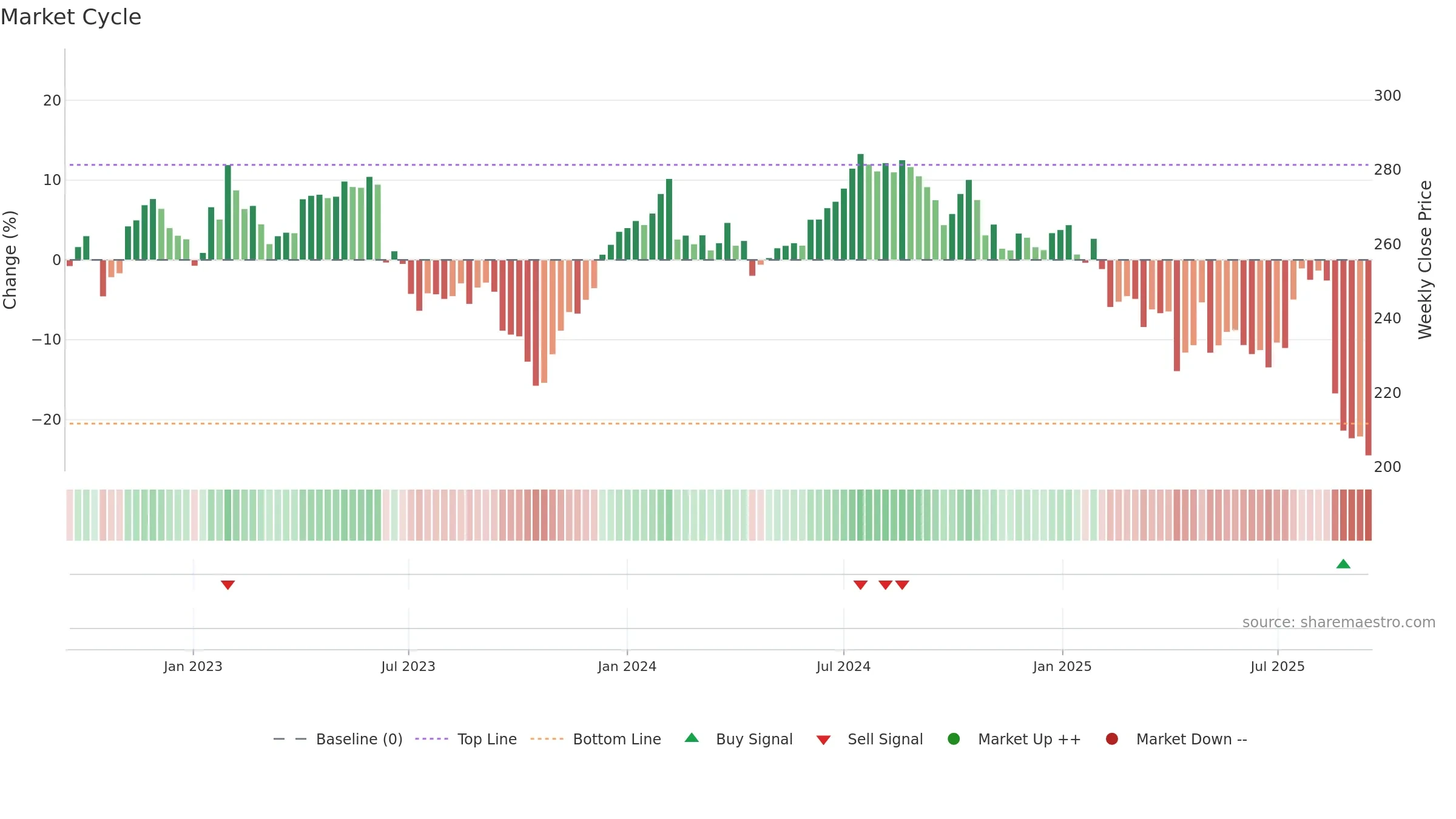Click the Jan 2023 x-axis label

[x=193, y=667]
